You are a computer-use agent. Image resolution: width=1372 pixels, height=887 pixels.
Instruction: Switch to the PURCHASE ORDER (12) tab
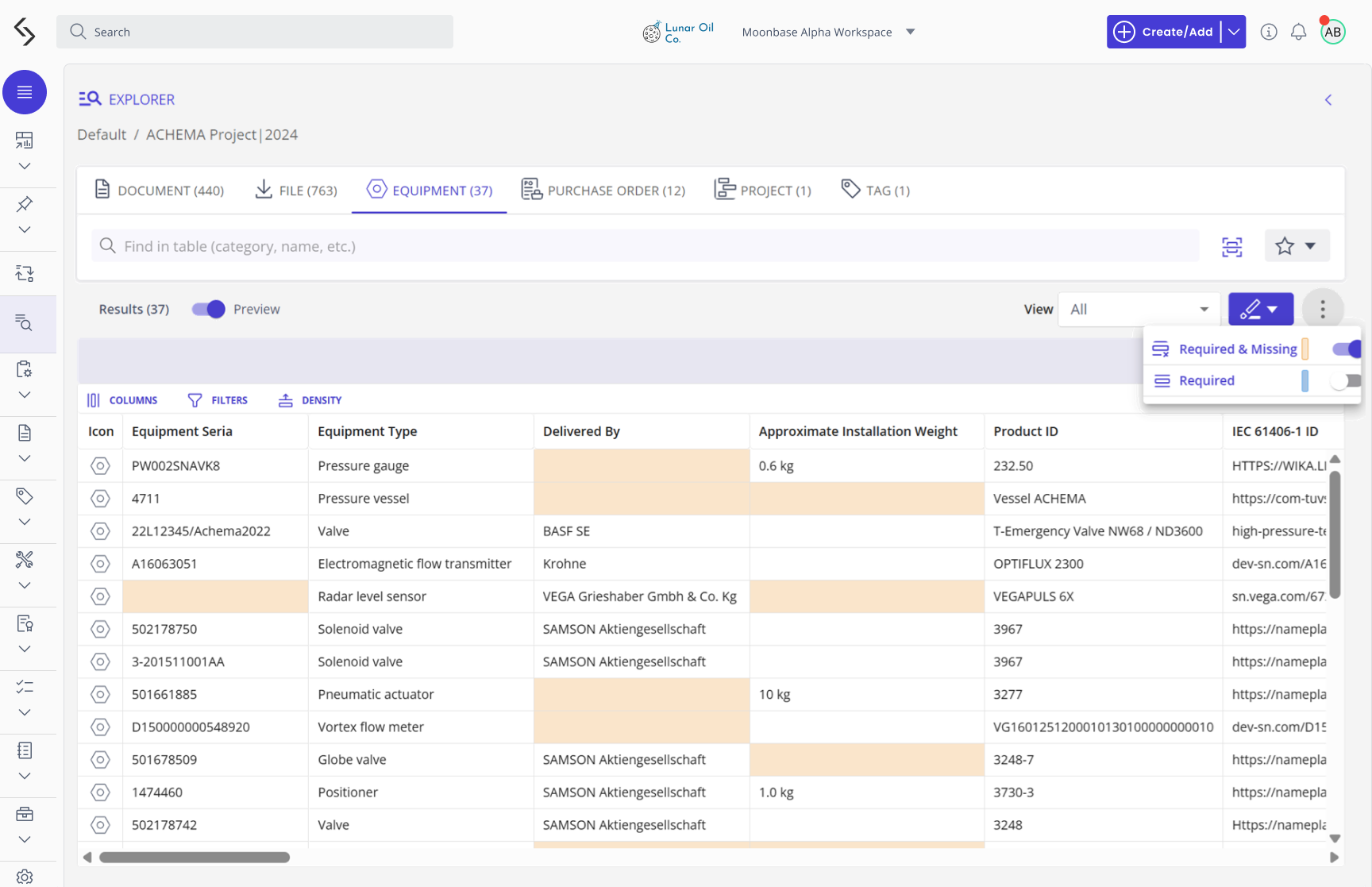(603, 191)
